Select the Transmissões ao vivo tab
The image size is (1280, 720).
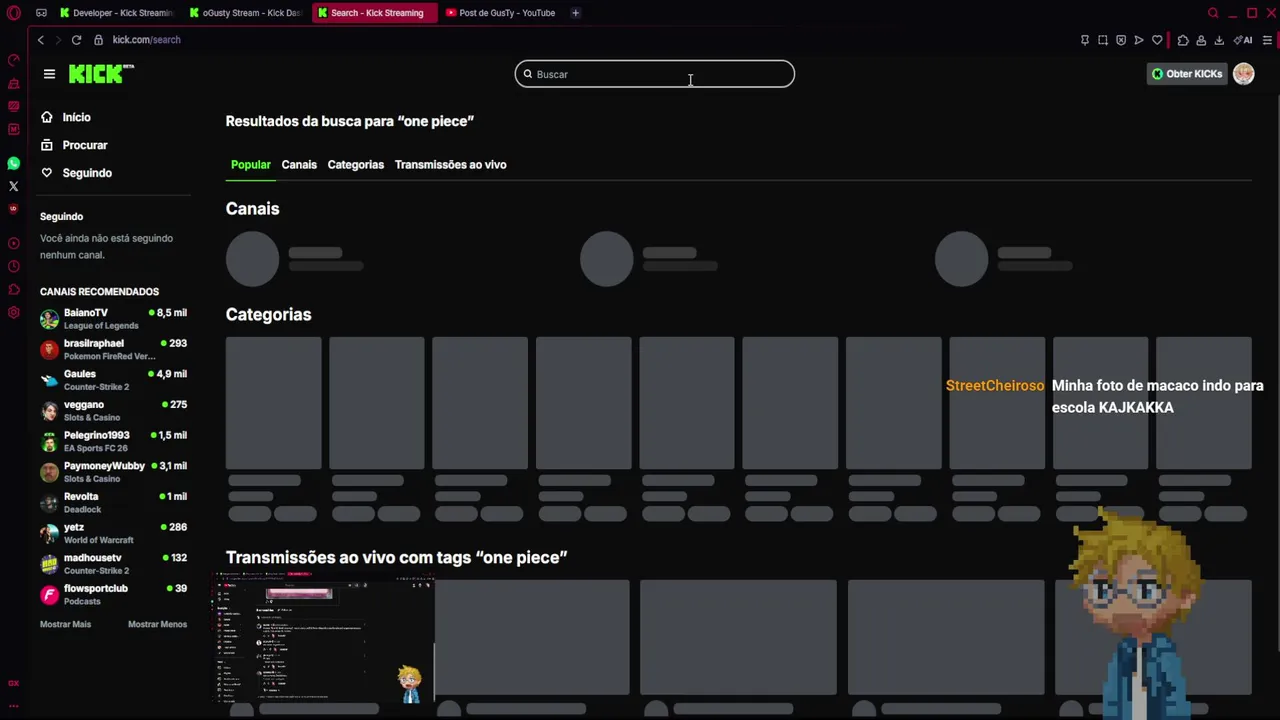(450, 164)
